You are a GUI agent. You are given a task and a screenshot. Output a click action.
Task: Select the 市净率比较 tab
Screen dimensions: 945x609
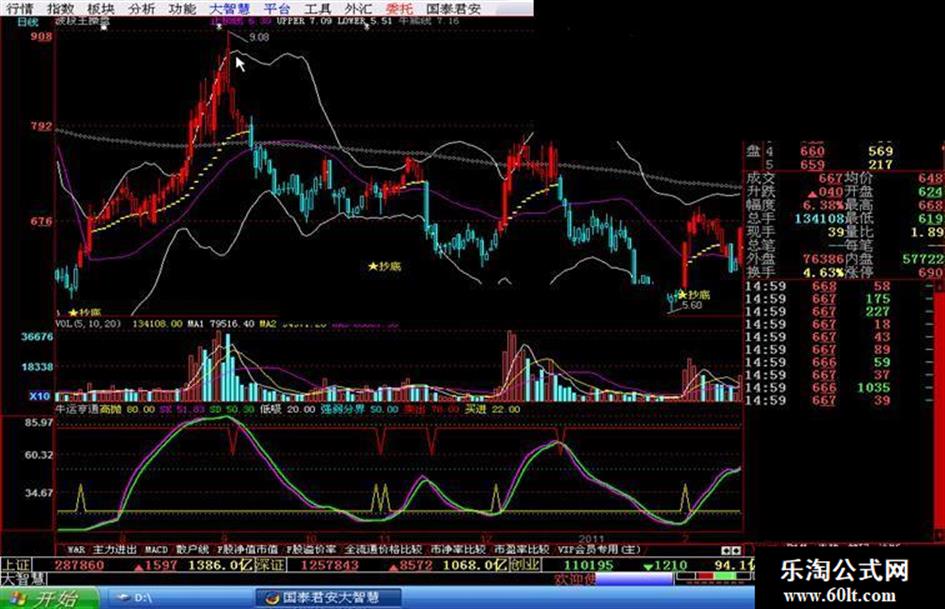[x=458, y=550]
